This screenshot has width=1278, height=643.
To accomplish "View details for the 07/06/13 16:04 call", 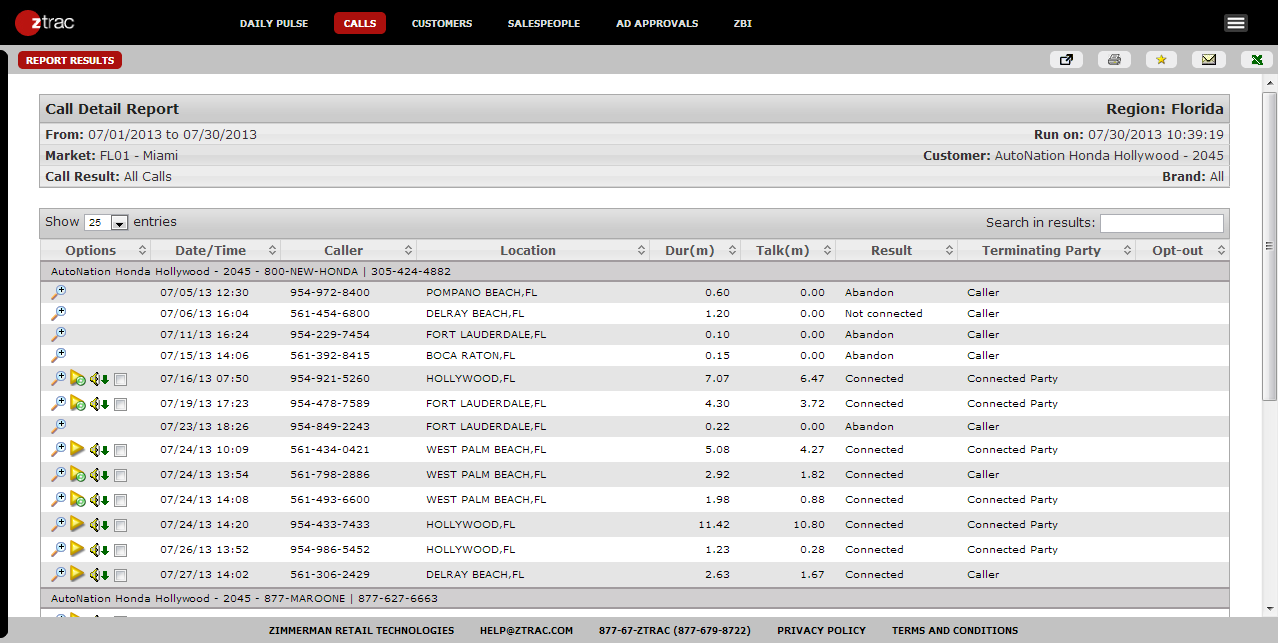I will pos(59,313).
